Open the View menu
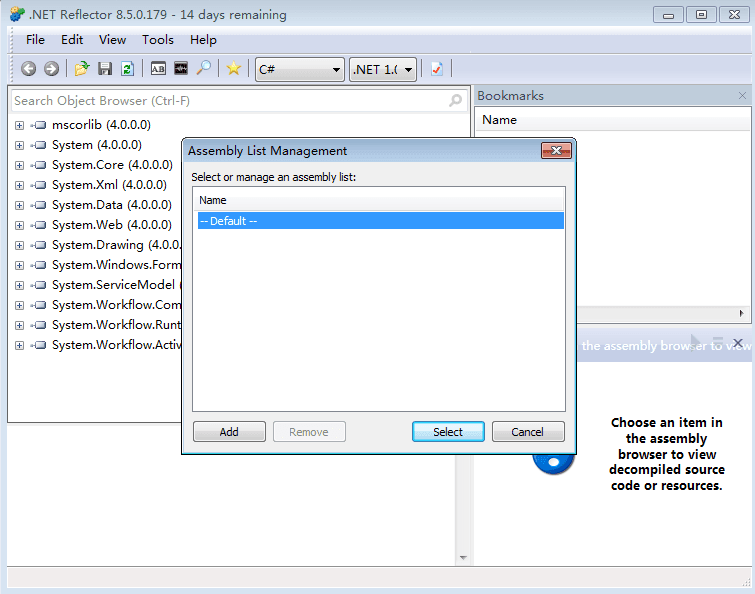Viewport: 755px width, 594px height. click(x=112, y=39)
